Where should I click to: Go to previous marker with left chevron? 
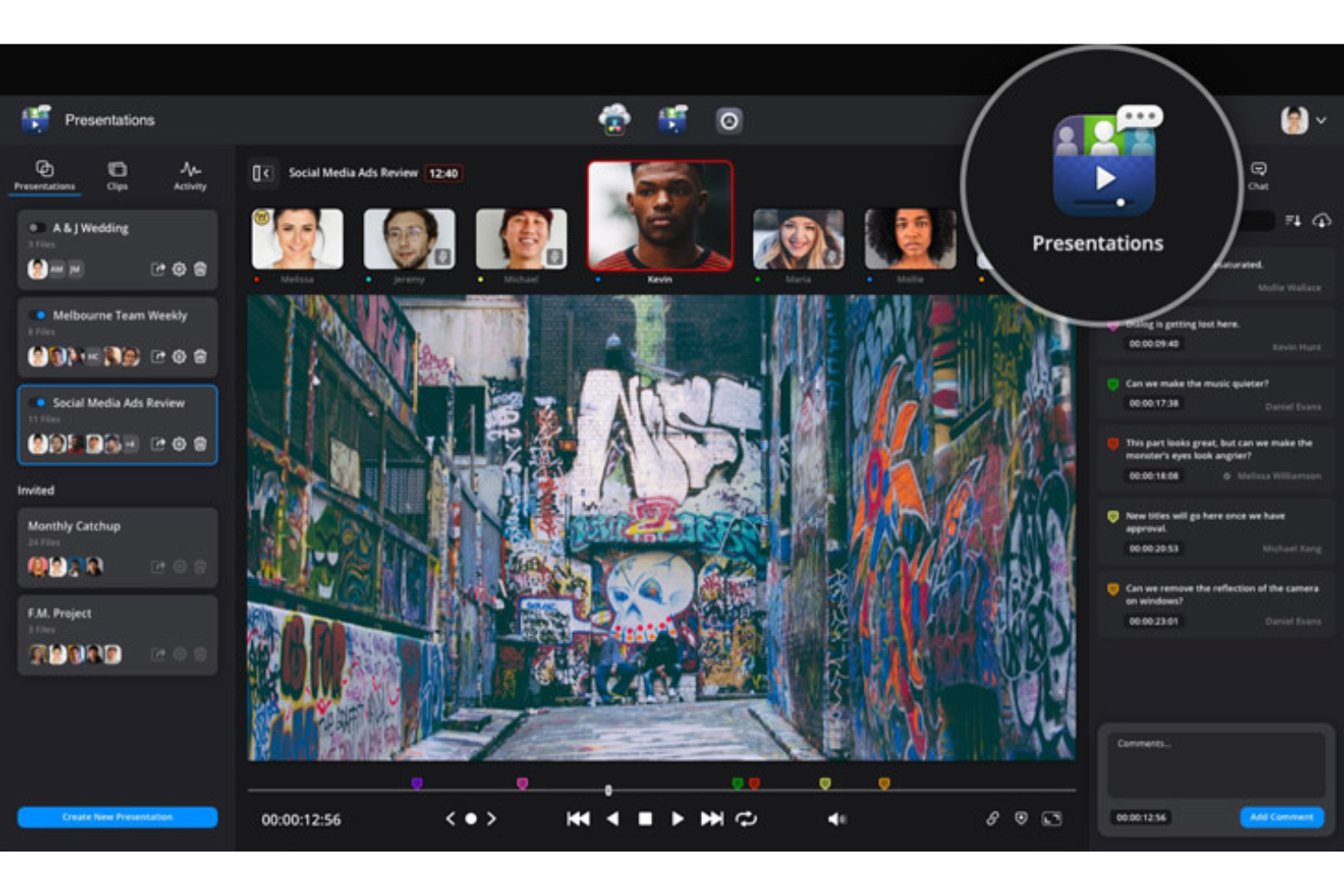pyautogui.click(x=450, y=819)
